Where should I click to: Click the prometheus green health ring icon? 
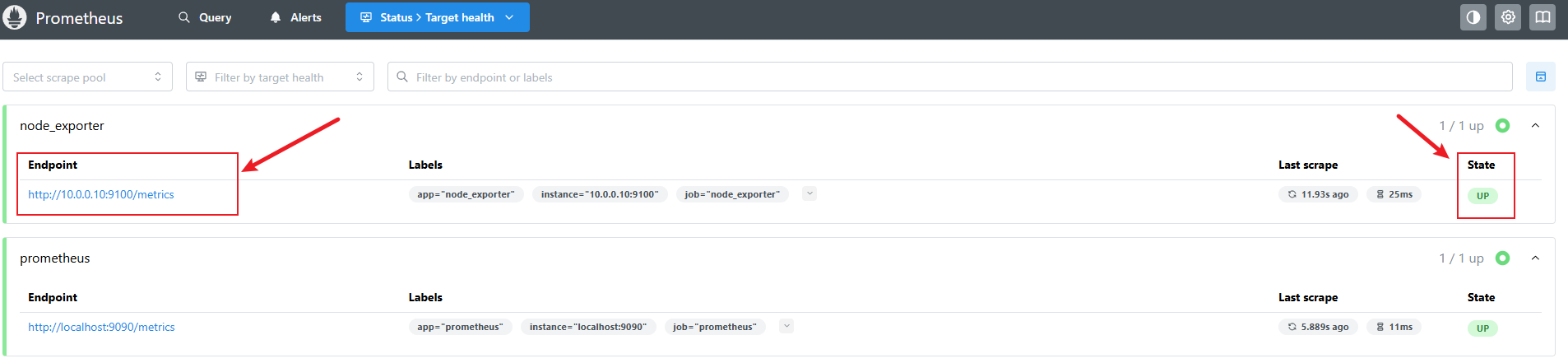click(1502, 258)
